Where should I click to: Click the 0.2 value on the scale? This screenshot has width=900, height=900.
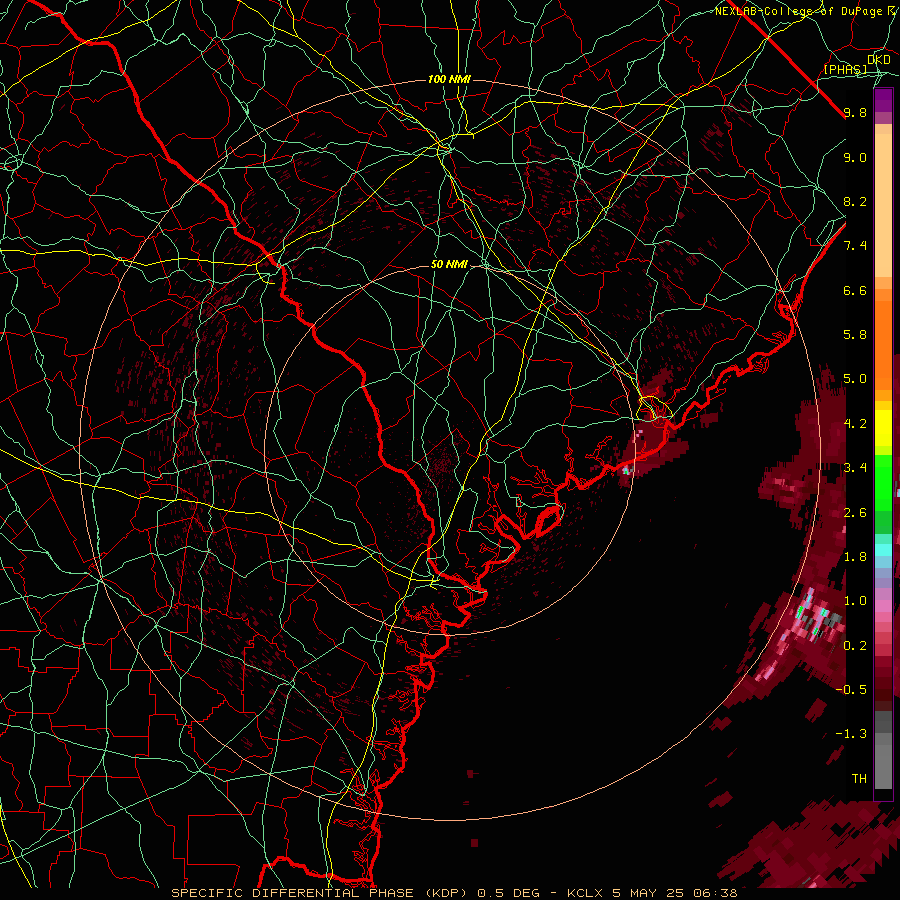855,646
